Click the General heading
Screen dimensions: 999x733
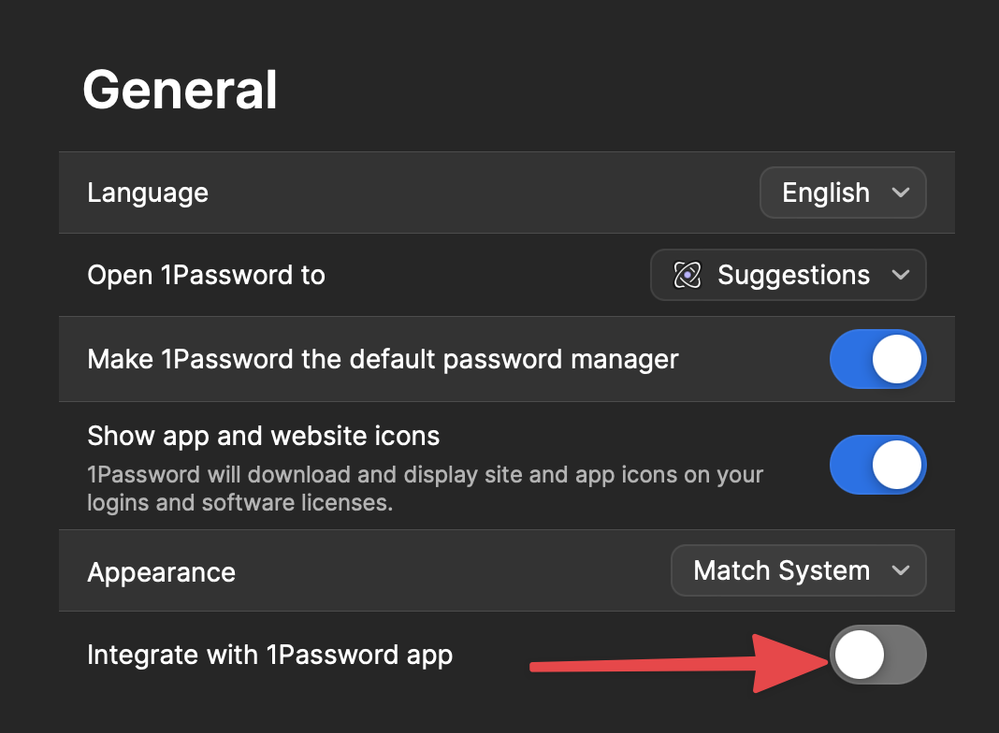(x=180, y=90)
